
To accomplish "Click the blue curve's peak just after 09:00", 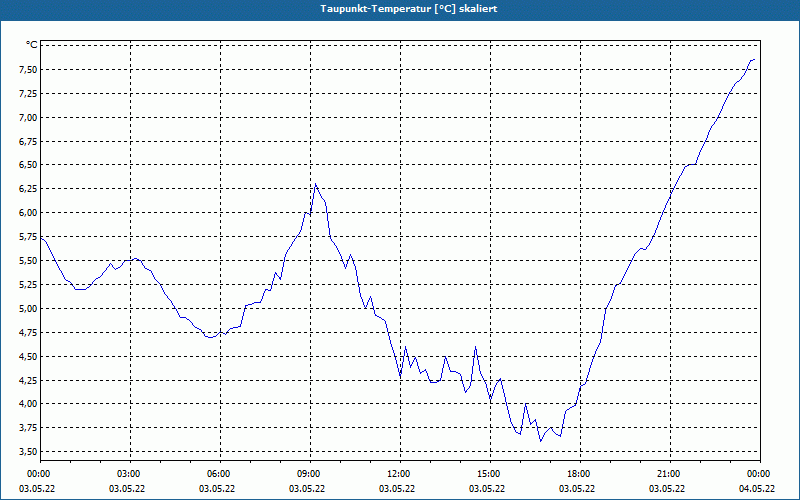I will coord(316,184).
